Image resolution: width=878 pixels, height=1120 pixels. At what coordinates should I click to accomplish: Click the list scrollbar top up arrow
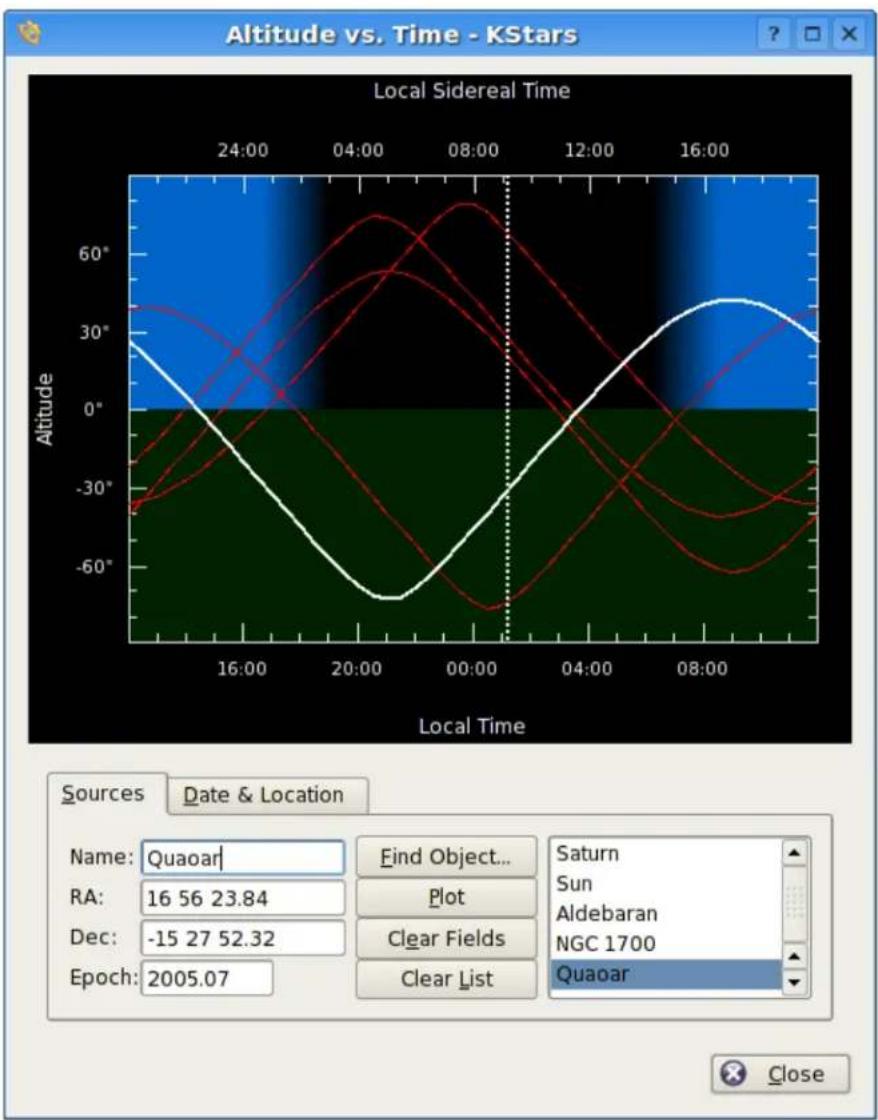point(795,852)
